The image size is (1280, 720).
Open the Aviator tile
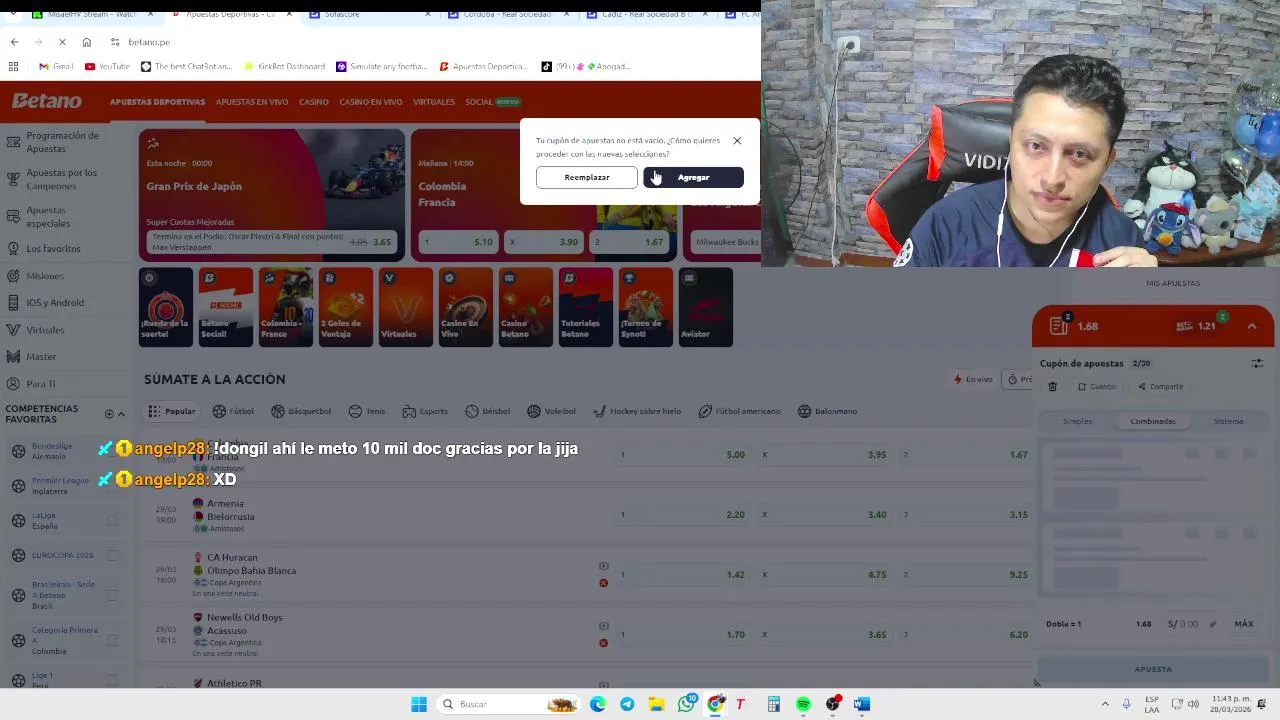pos(706,306)
